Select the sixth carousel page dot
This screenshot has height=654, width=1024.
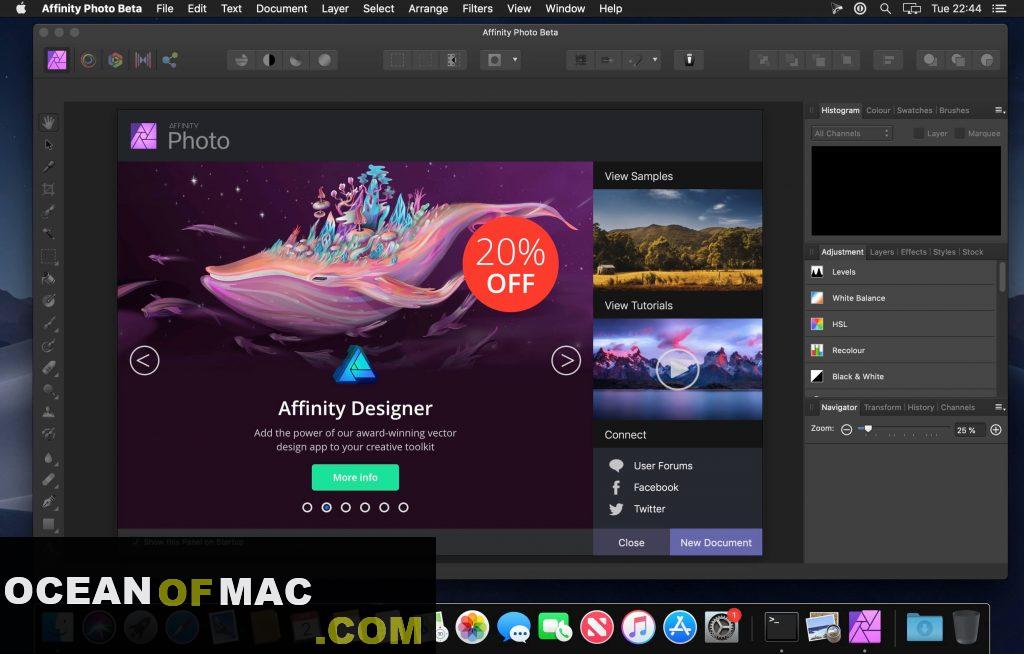[x=404, y=508]
